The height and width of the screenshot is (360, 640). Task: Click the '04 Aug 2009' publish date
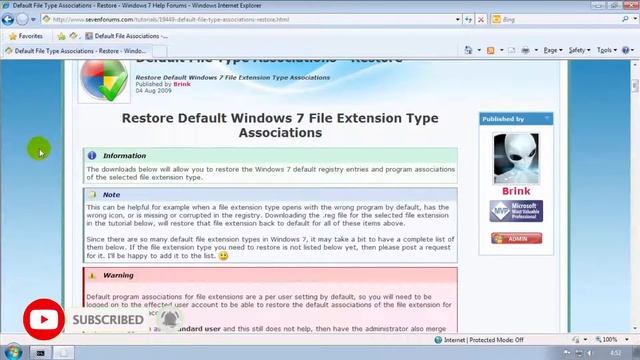153,91
